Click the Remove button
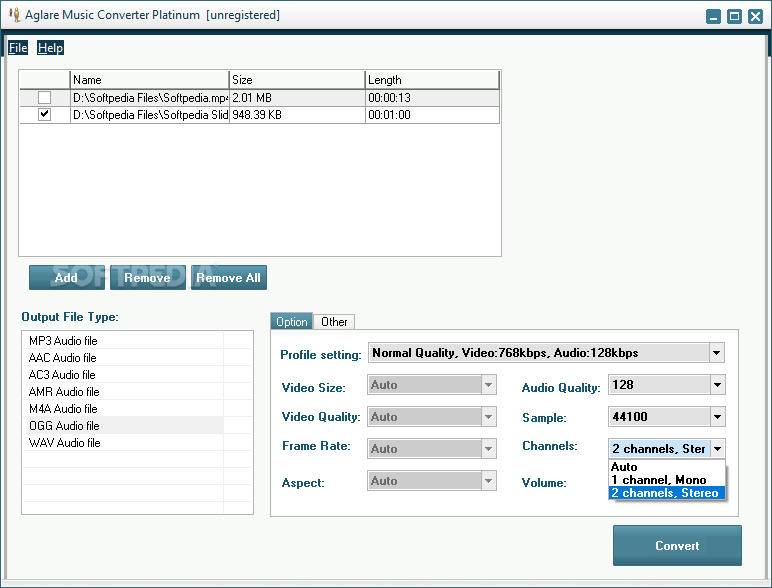The height and width of the screenshot is (588, 772). pyautogui.click(x=148, y=278)
